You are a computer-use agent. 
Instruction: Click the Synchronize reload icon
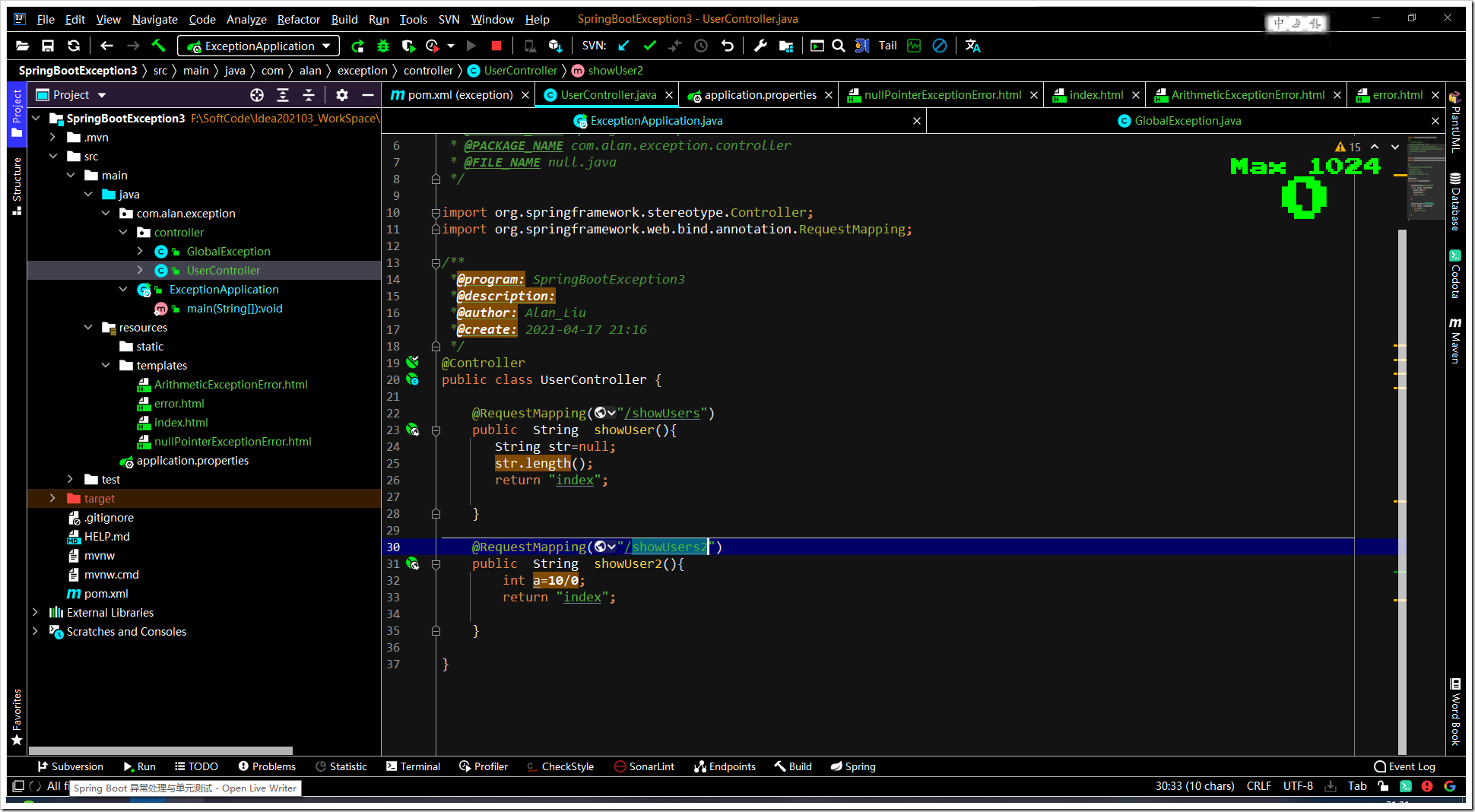pyautogui.click(x=73, y=46)
